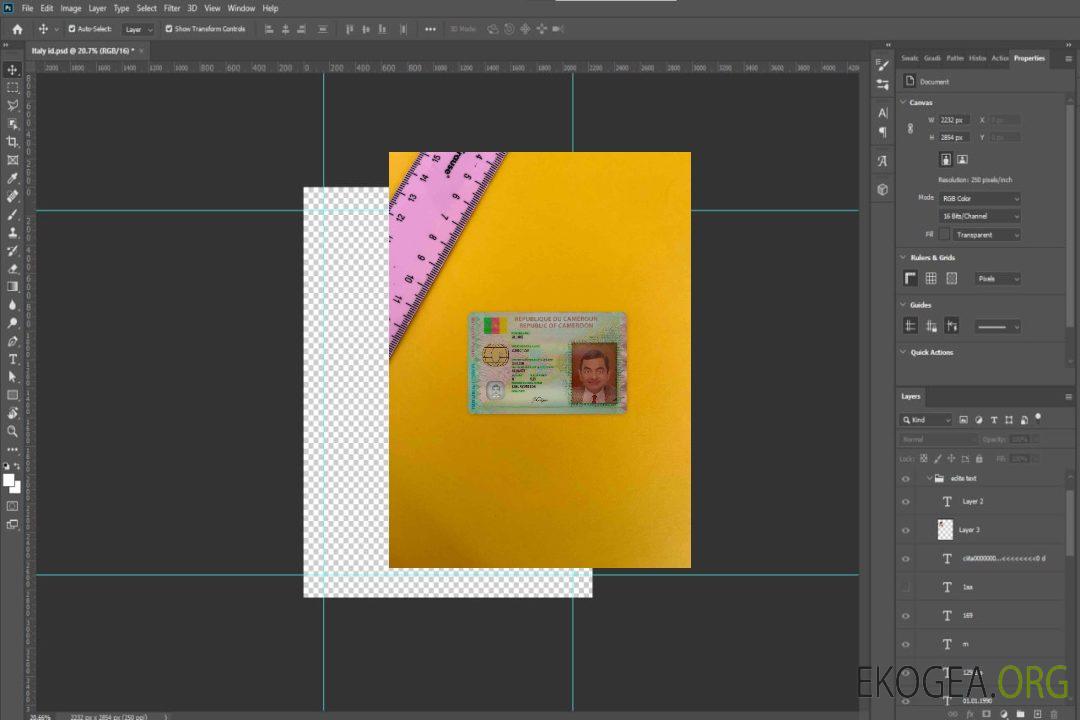Screen dimensions: 1080x720
Task: Open the Window menu
Action: 241,8
